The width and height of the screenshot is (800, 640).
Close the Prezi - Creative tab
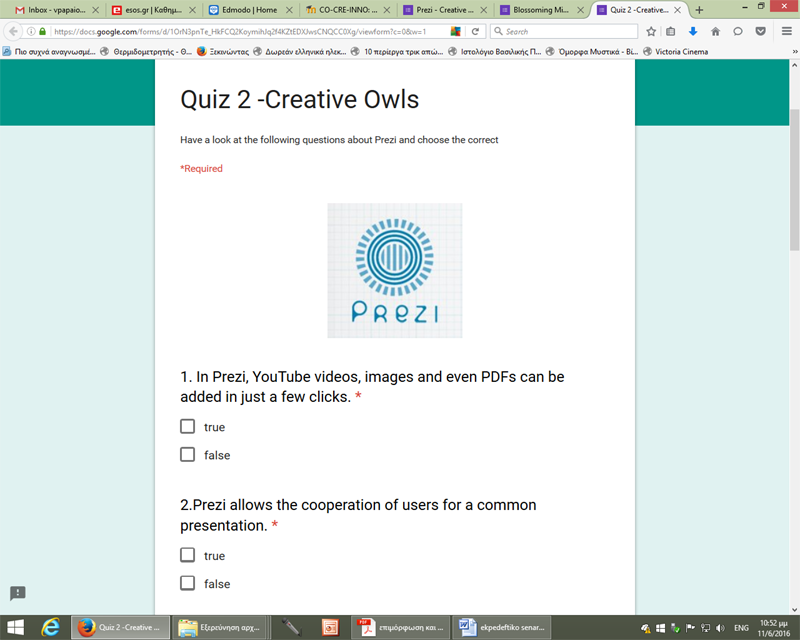click(x=484, y=10)
